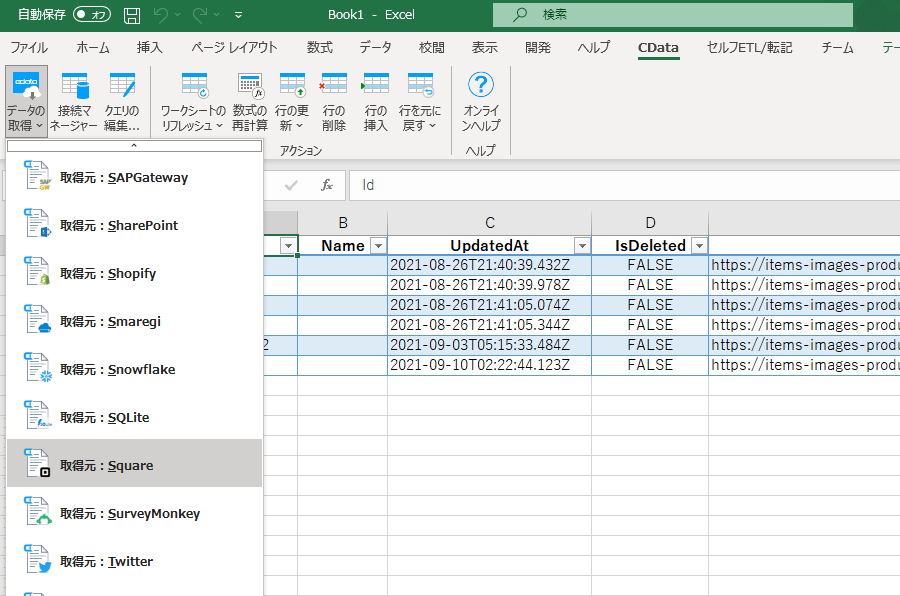Open the column A filter dropdown
Screen dimensions: 900x596
(x=288, y=246)
